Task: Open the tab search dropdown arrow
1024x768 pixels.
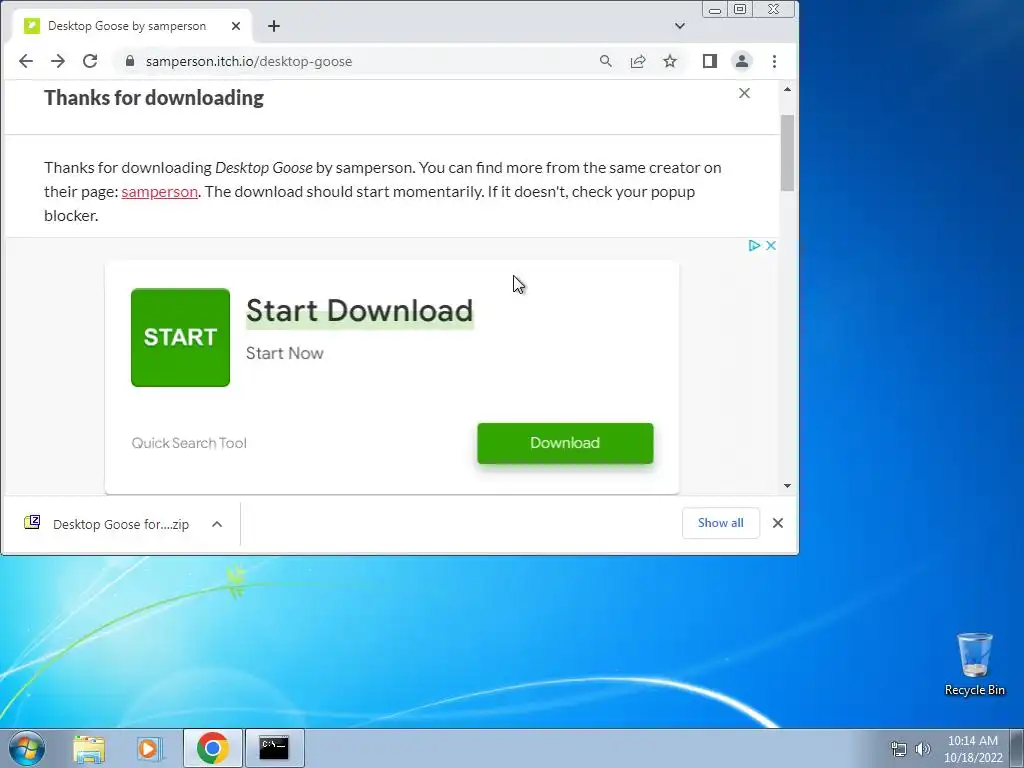Action: click(x=680, y=26)
